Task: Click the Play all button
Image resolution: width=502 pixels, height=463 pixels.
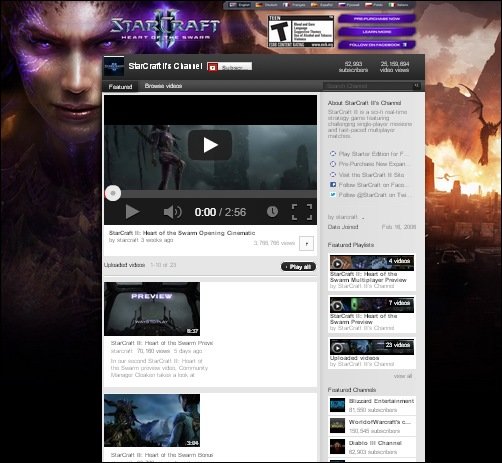Action: pyautogui.click(x=298, y=267)
